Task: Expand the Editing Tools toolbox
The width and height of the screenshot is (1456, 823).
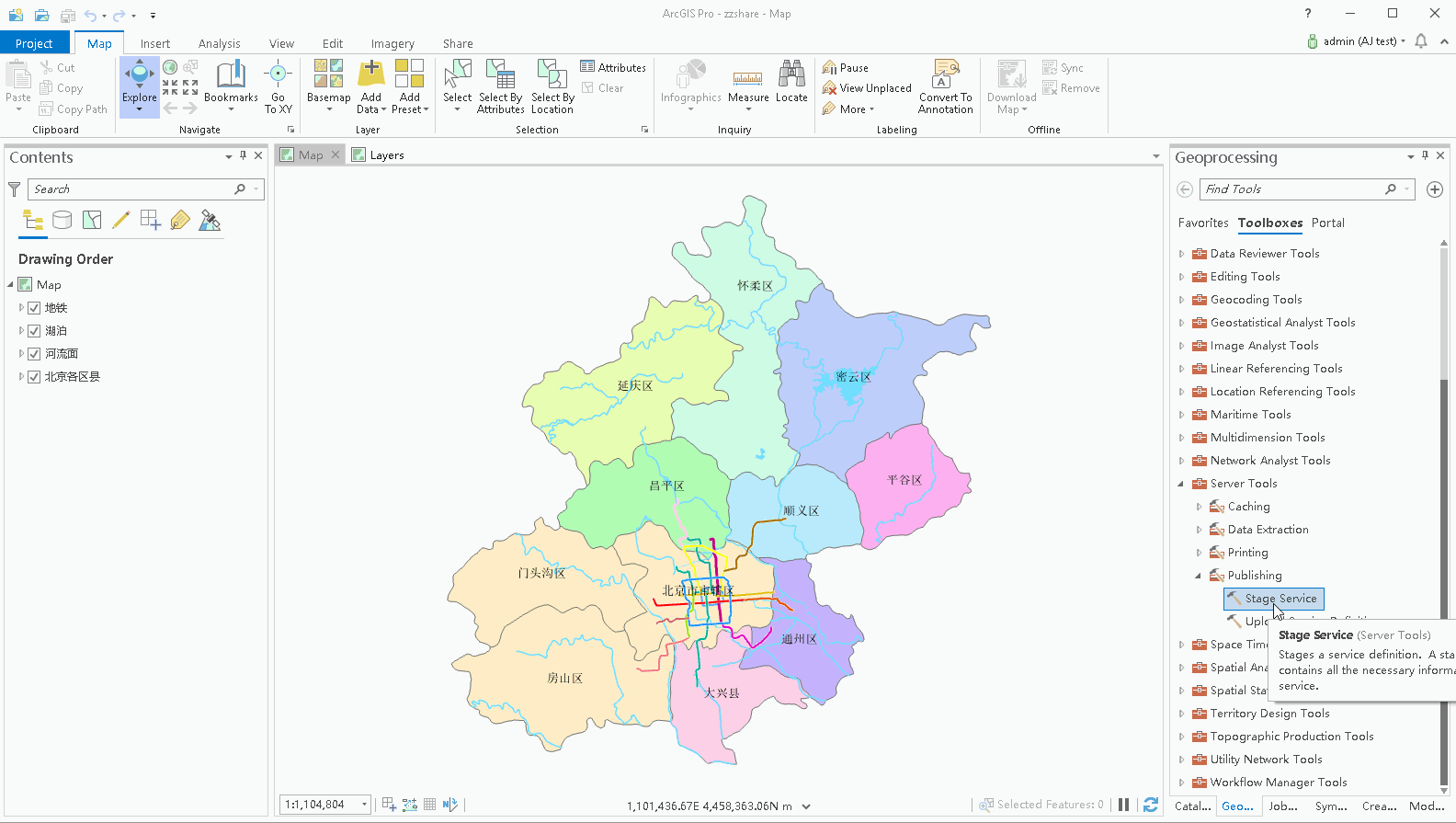Action: pos(1181,277)
